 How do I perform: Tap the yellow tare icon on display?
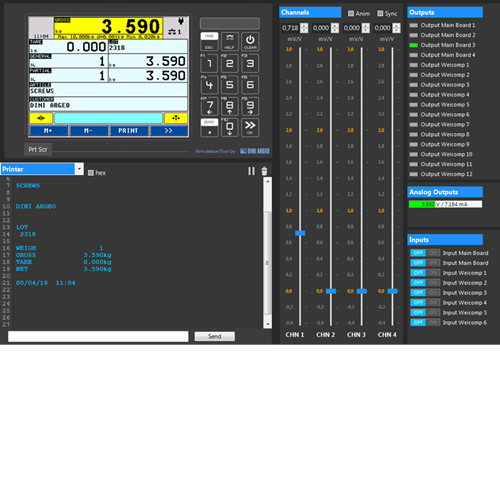pos(176,118)
